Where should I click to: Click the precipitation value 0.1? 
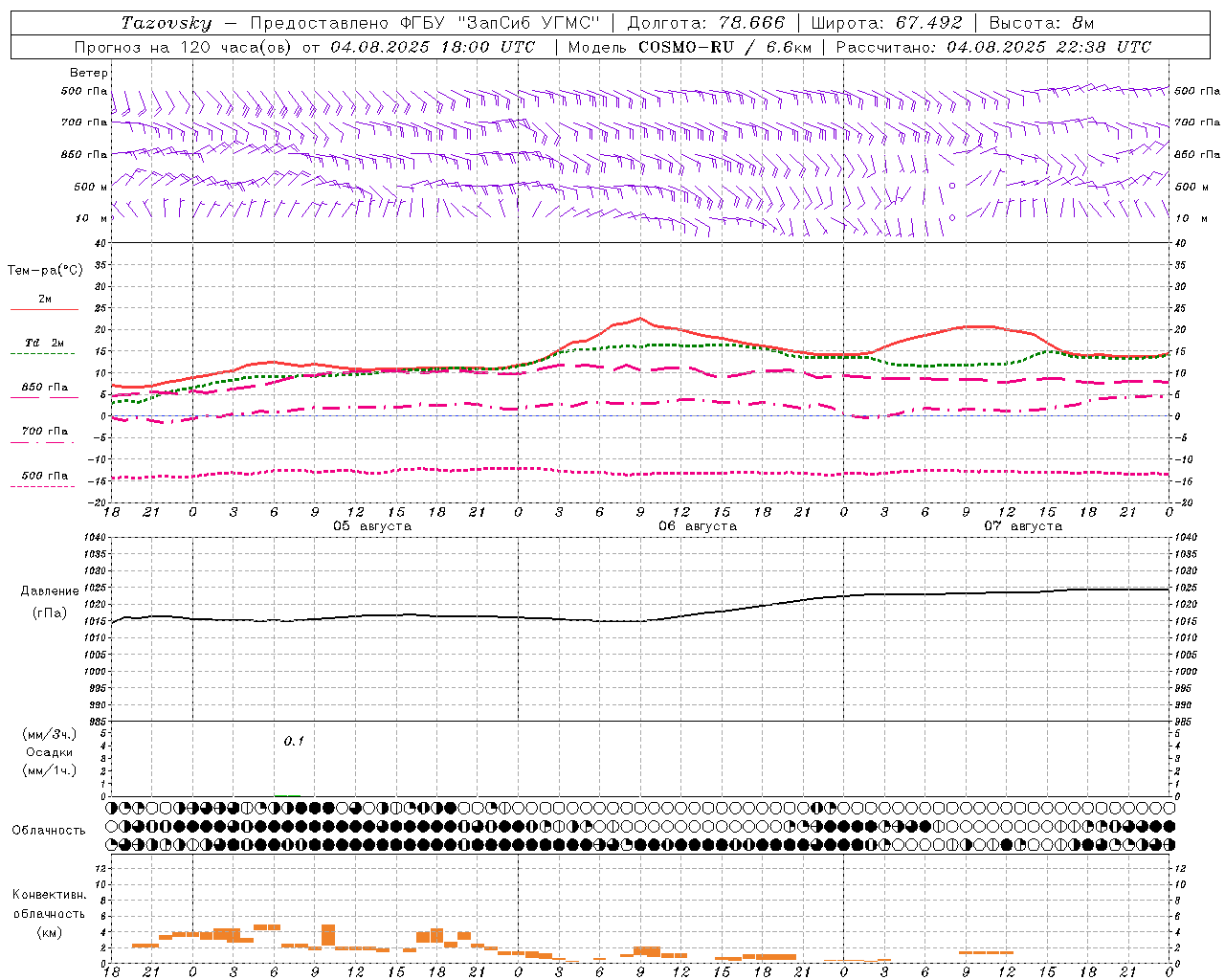pyautogui.click(x=294, y=741)
